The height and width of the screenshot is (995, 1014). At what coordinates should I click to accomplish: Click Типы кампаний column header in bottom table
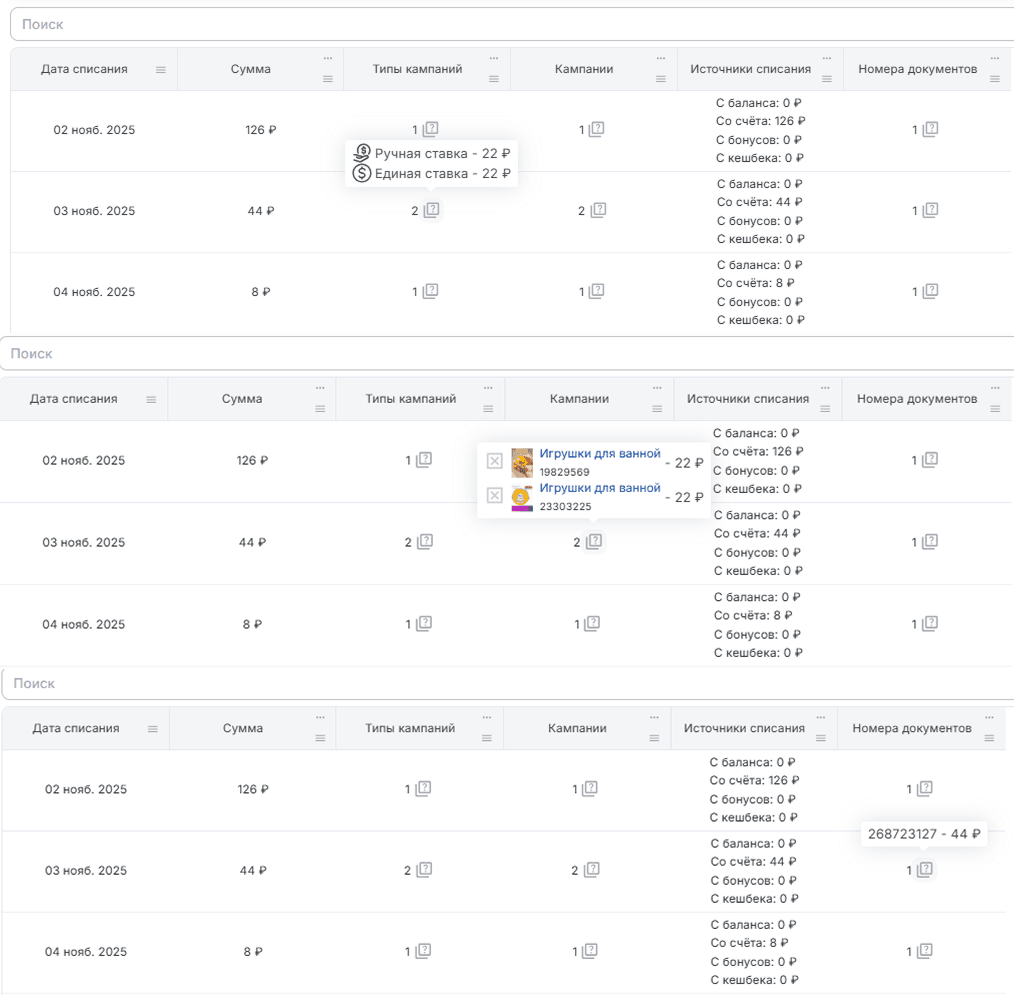click(410, 728)
